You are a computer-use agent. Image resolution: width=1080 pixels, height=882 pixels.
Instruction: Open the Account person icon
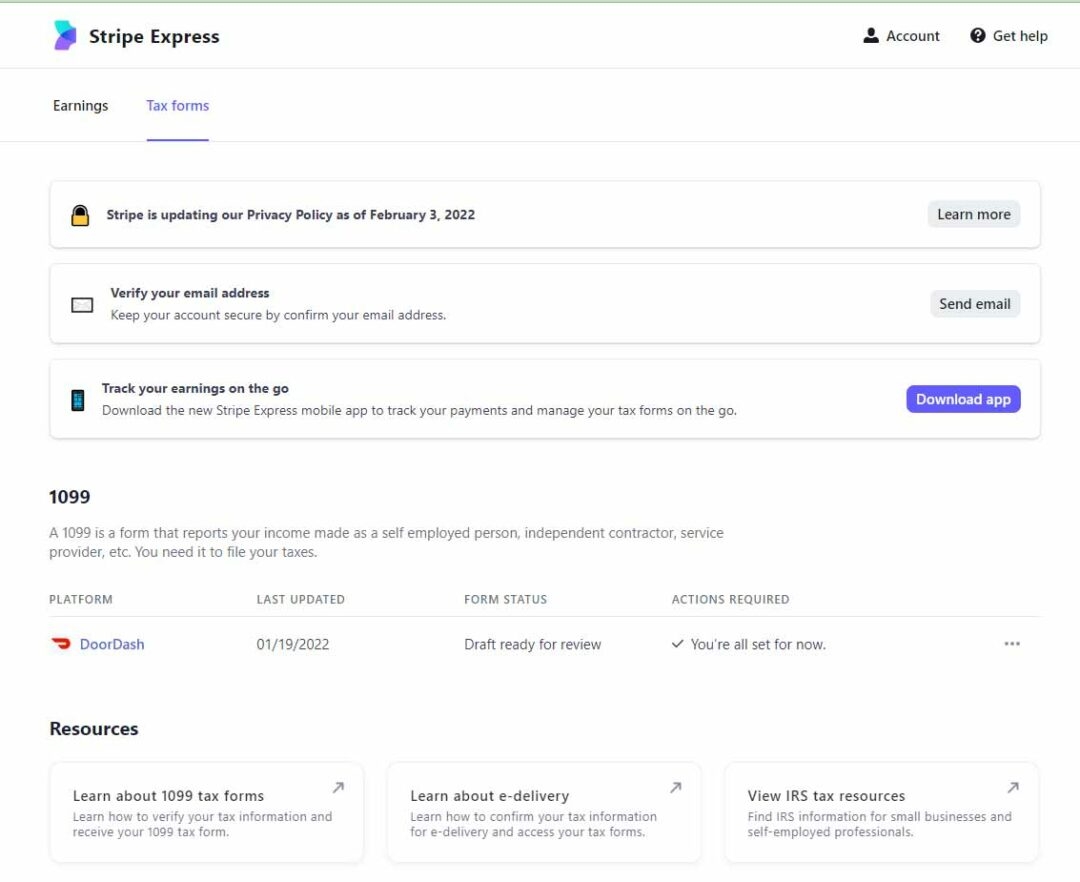point(870,35)
